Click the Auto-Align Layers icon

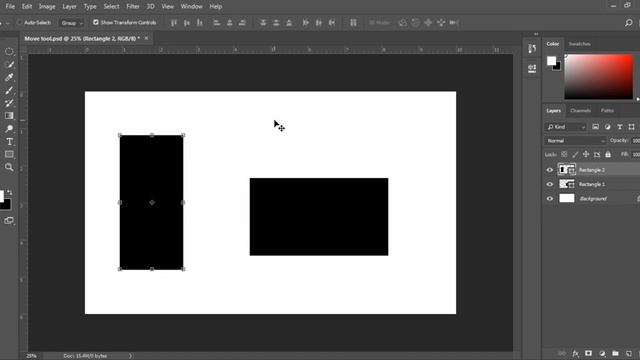click(353, 23)
